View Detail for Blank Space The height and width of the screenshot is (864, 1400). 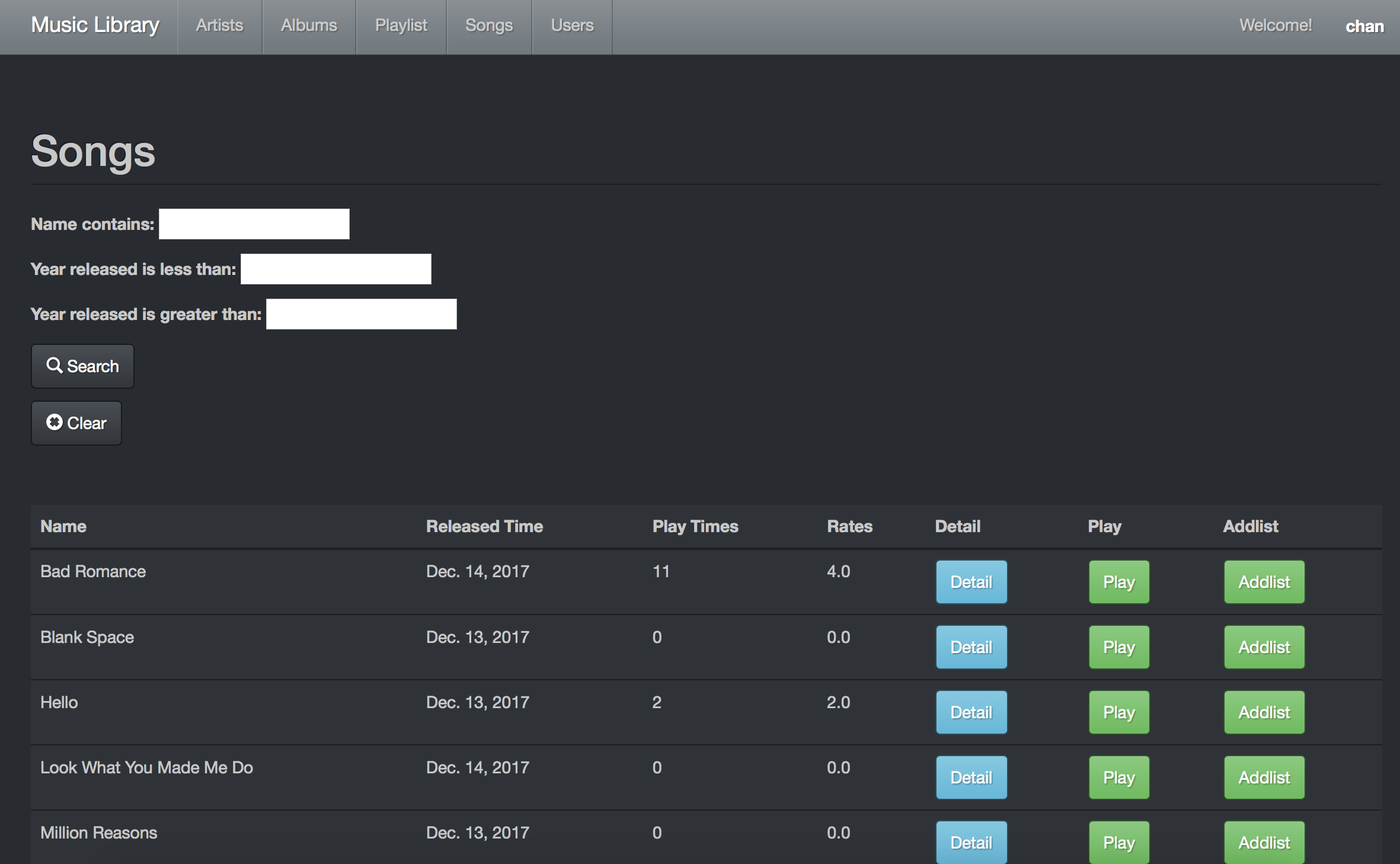[971, 647]
